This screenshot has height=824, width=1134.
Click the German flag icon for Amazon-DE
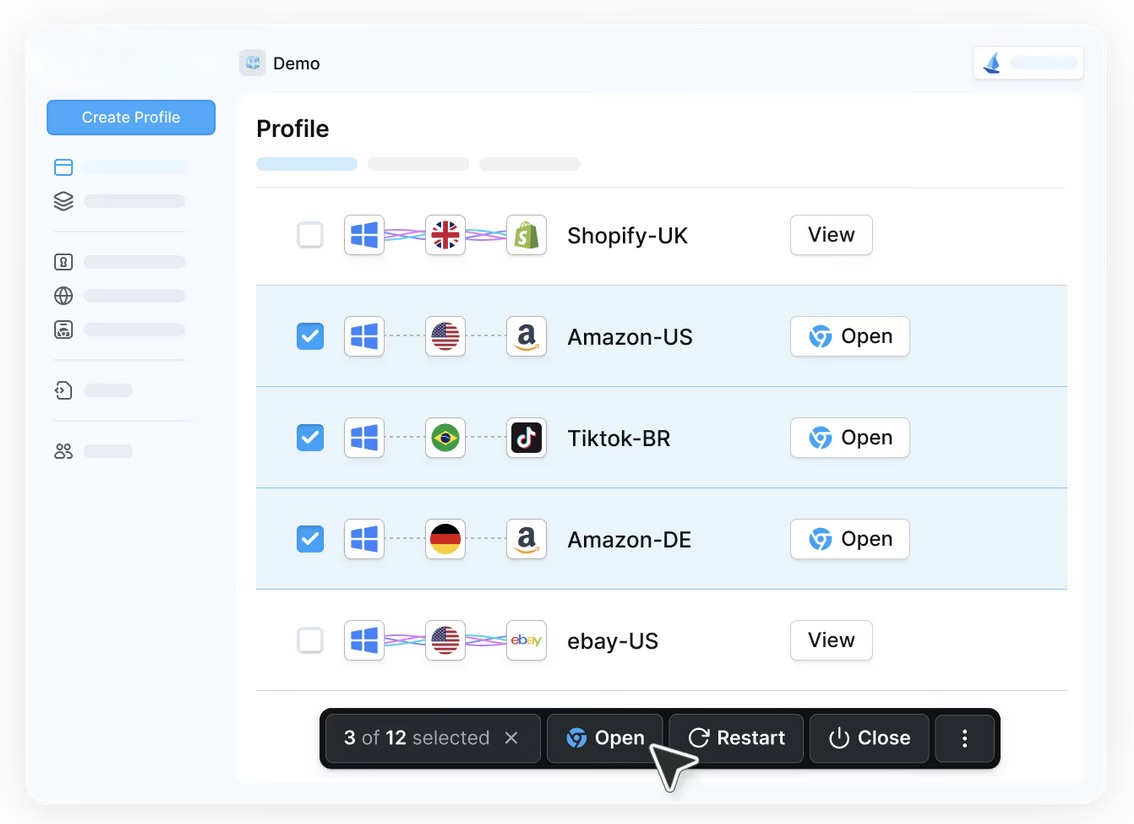click(x=445, y=540)
